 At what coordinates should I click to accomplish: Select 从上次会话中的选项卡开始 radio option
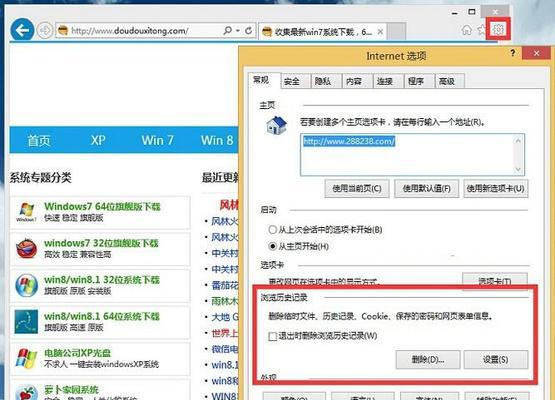(273, 230)
